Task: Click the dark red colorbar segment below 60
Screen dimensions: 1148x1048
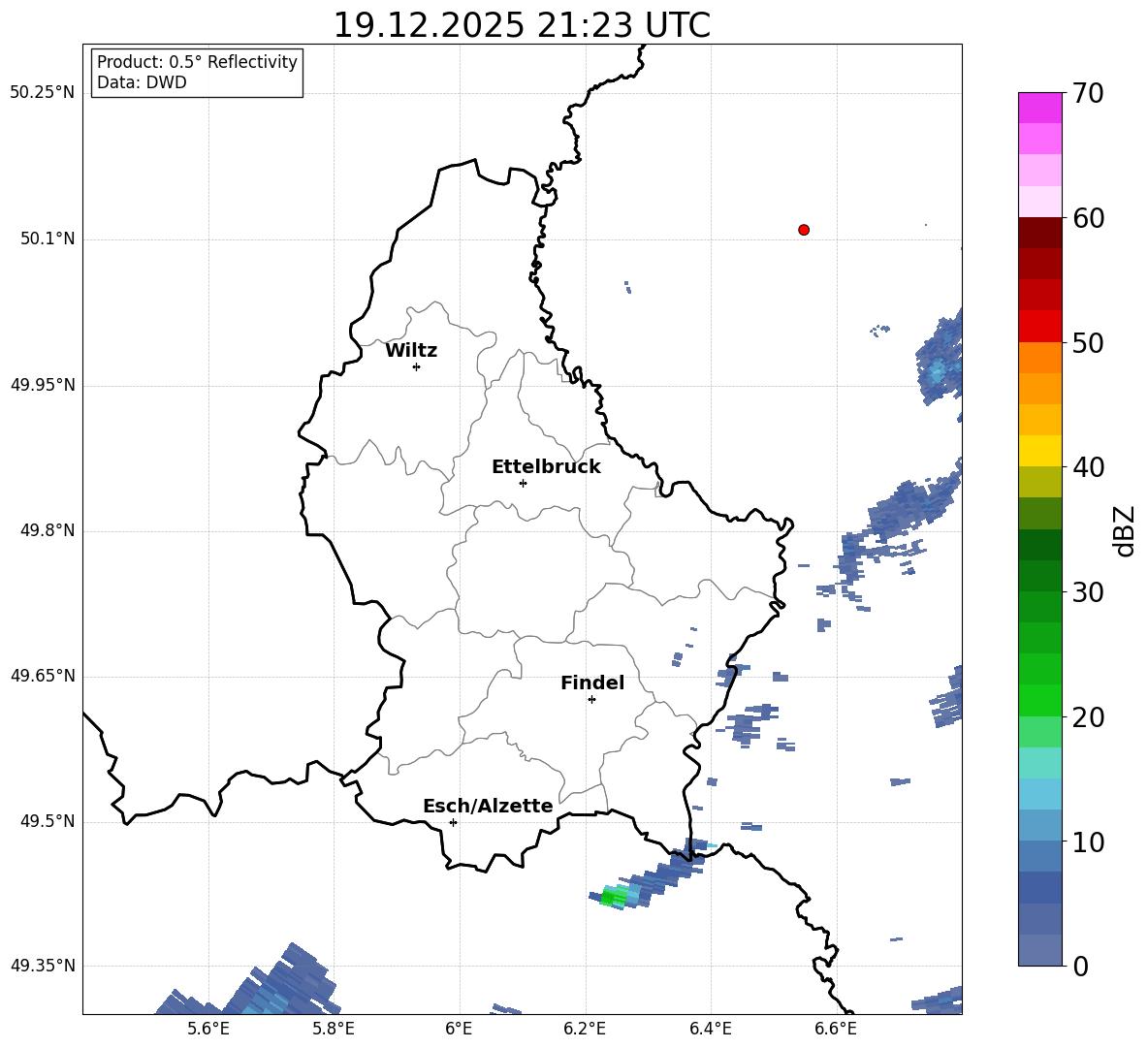Action: (x=1039, y=233)
